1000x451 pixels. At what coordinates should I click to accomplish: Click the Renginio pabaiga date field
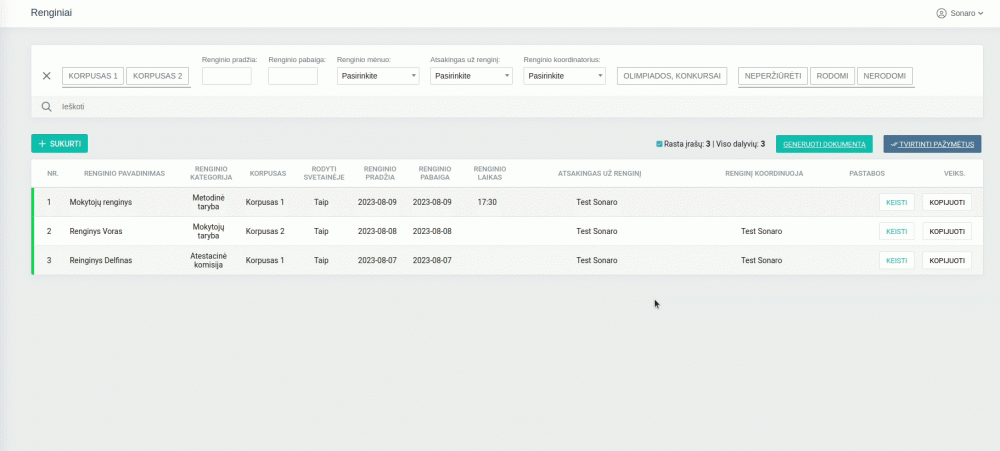[293, 76]
